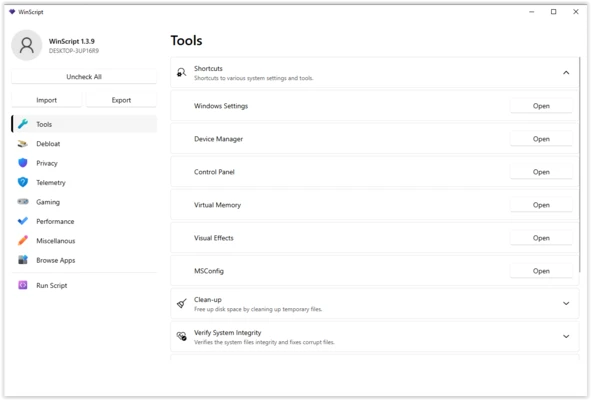The height and width of the screenshot is (400, 591).
Task: Navigate to the Performance page
Action: (x=84, y=221)
